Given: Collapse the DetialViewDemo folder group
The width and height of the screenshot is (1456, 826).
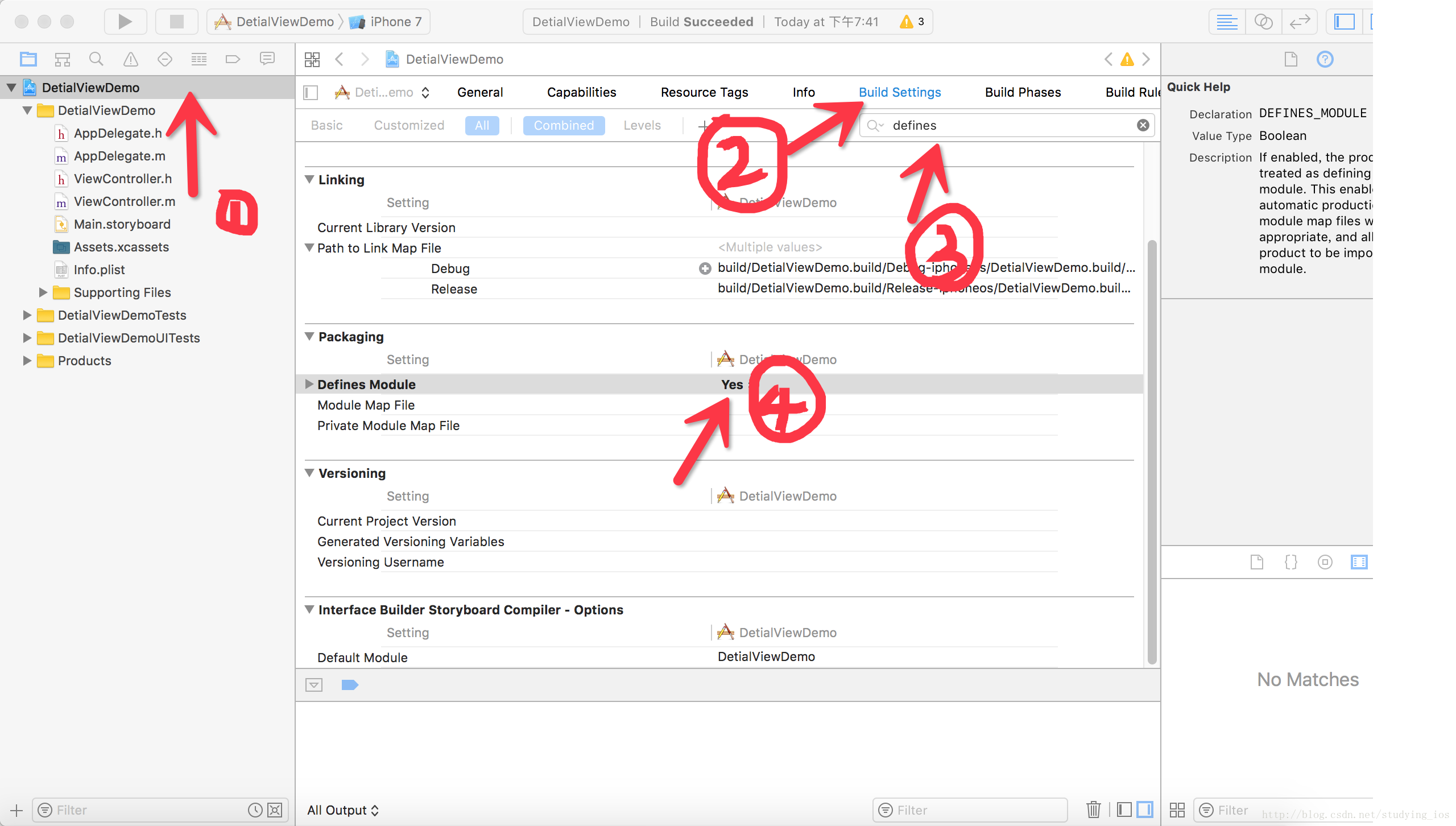Looking at the screenshot, I should coord(27,110).
